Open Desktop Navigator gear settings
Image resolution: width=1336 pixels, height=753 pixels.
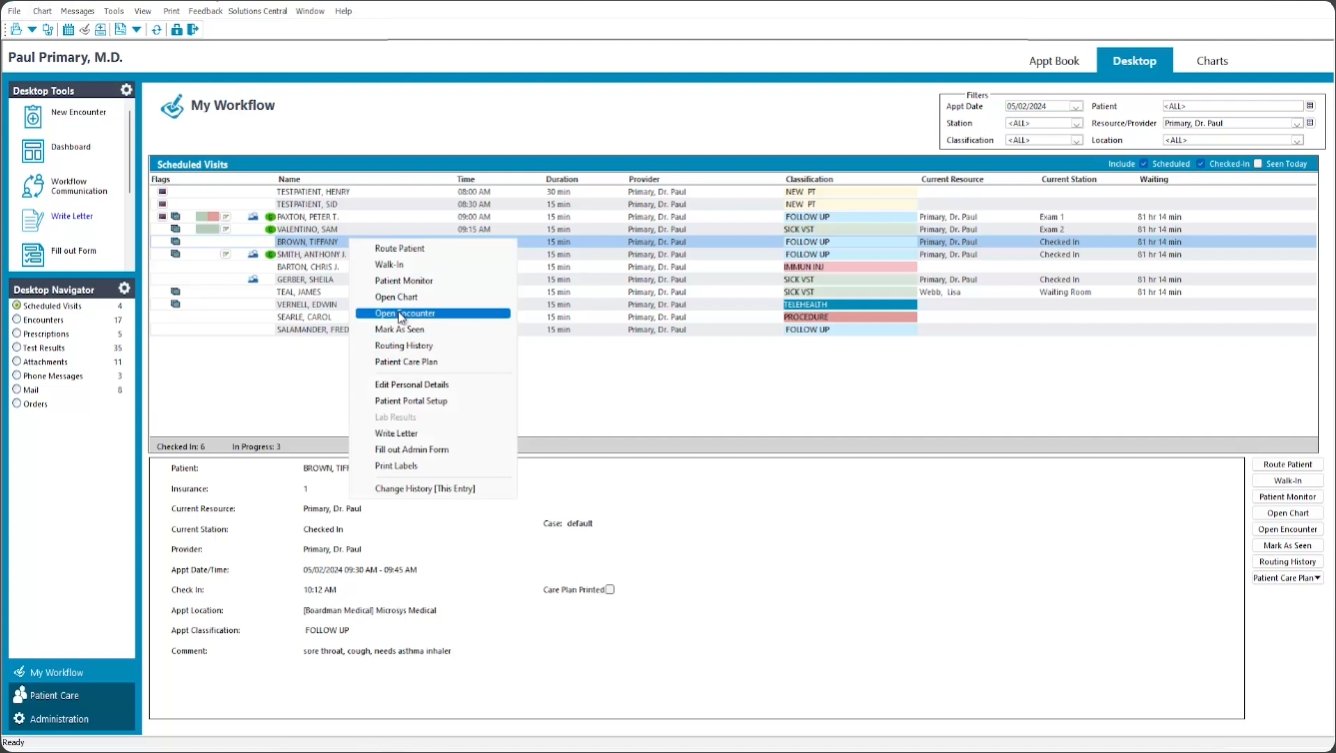click(125, 289)
